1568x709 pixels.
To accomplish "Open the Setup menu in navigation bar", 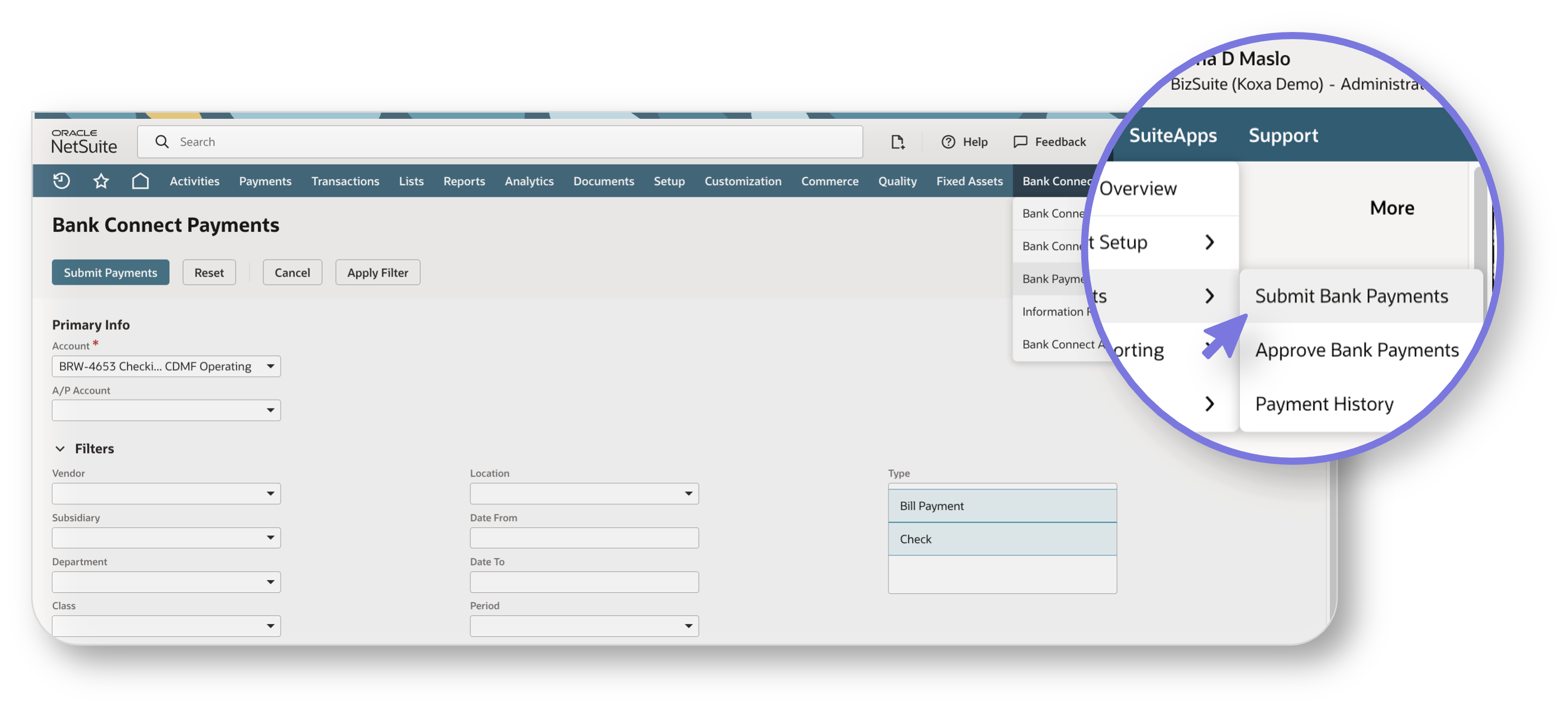I will click(x=670, y=181).
